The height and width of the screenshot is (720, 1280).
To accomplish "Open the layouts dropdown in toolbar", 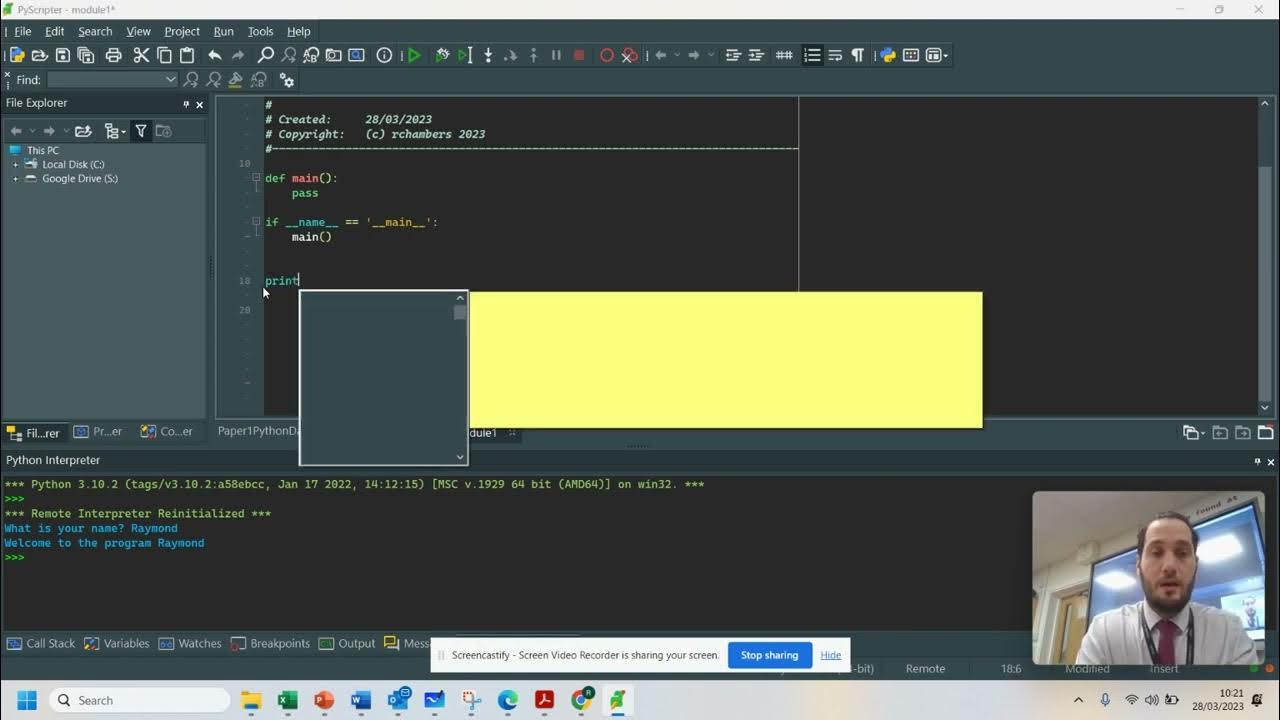I will pos(937,56).
